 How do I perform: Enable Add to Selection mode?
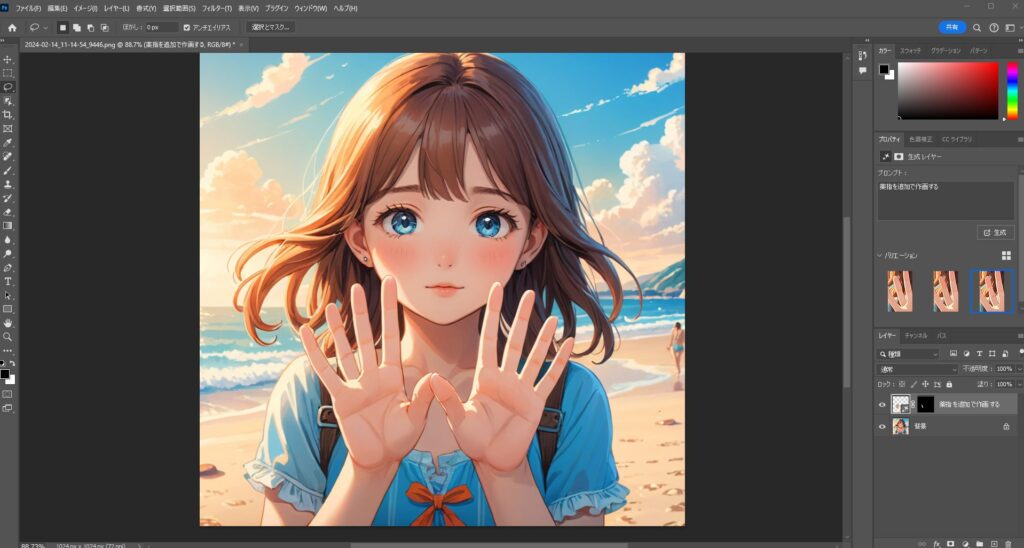(x=76, y=27)
